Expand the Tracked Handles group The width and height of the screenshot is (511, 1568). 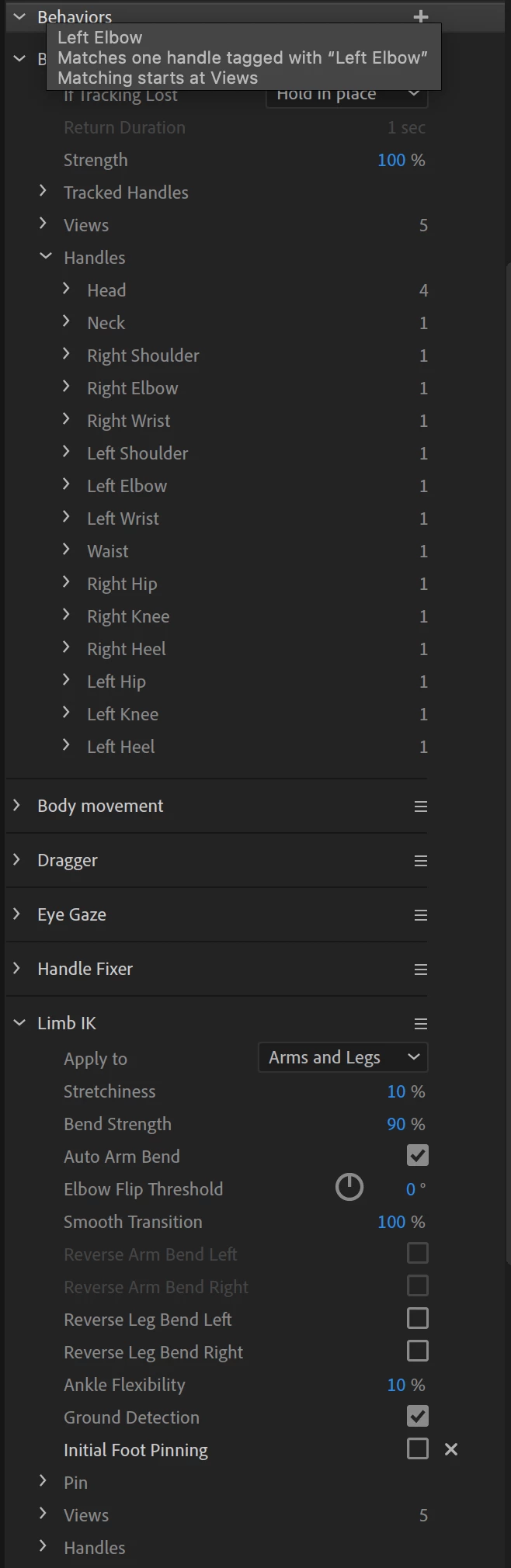43,192
